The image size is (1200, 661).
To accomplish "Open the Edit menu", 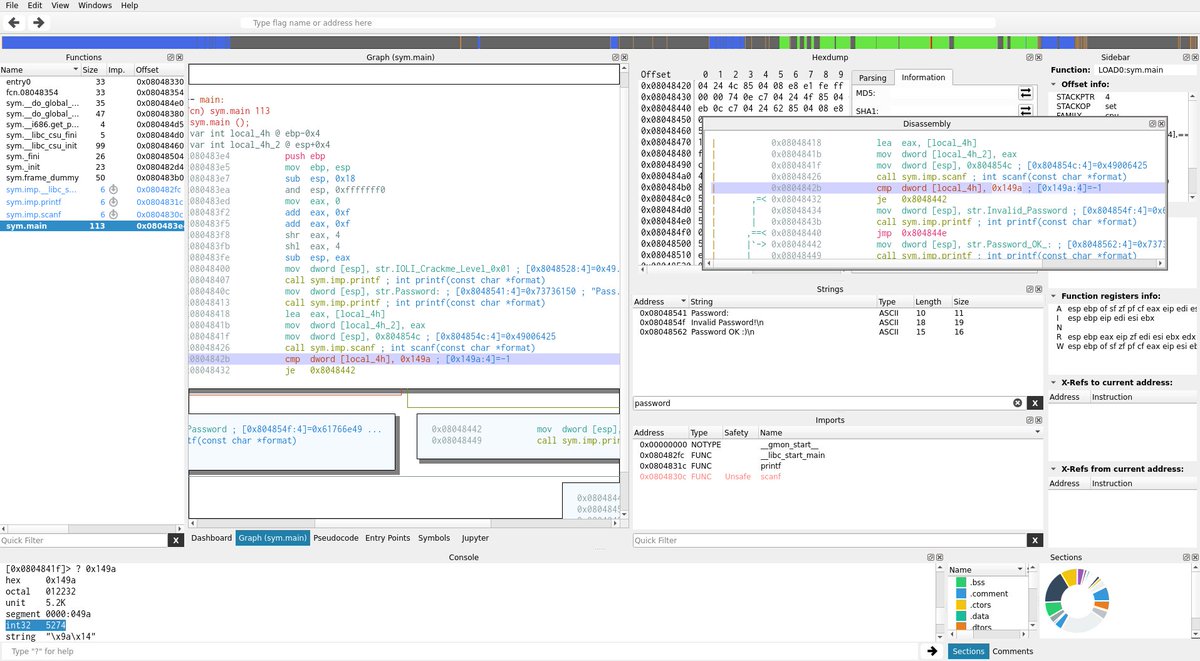I will [x=36, y=5].
